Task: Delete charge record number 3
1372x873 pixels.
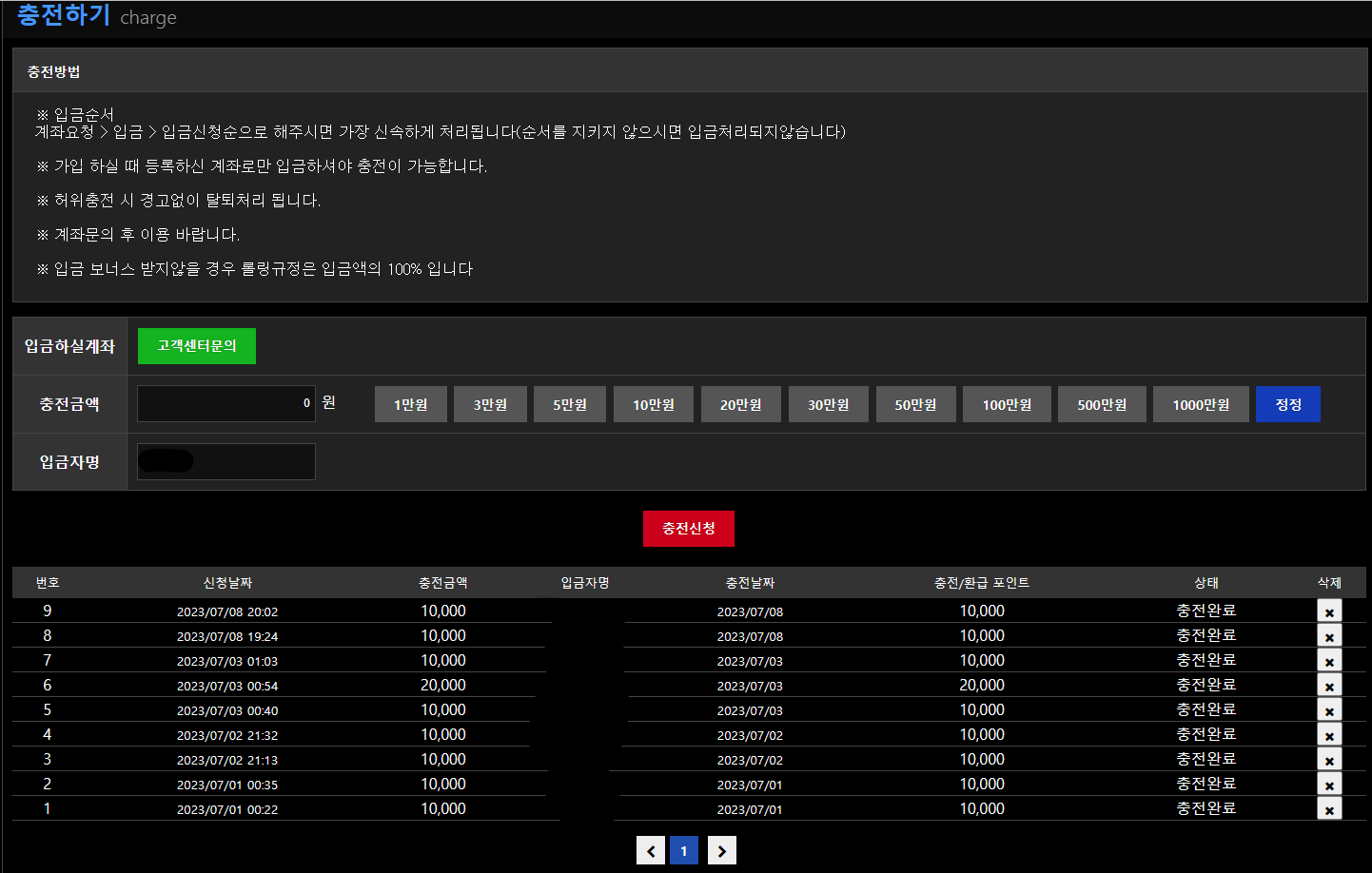Action: [1329, 760]
